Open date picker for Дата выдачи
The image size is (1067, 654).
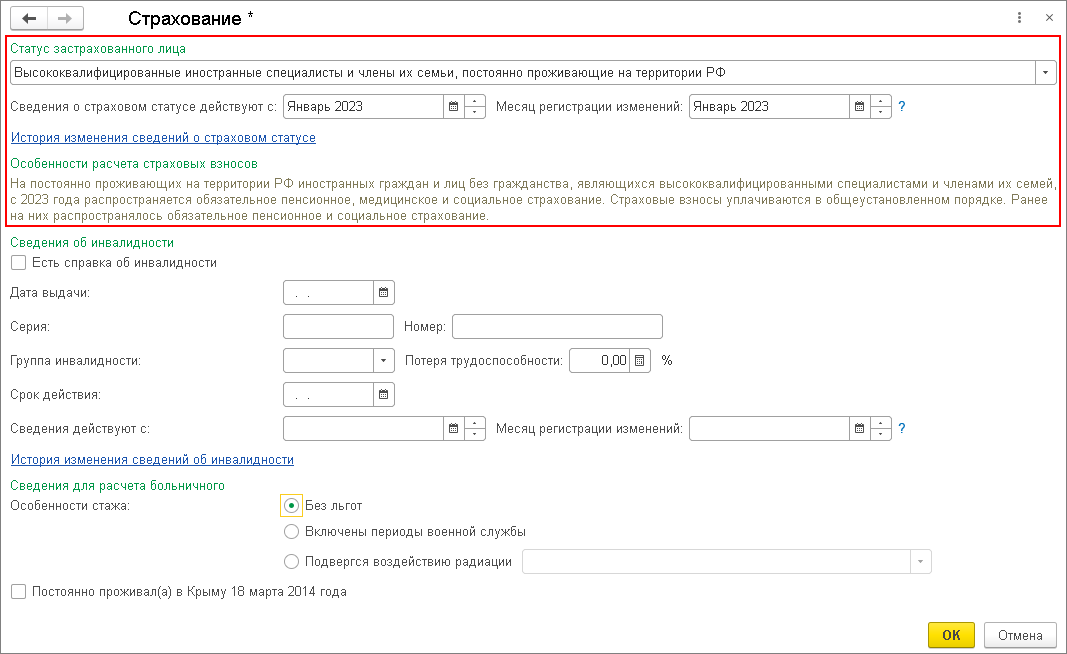coord(384,292)
